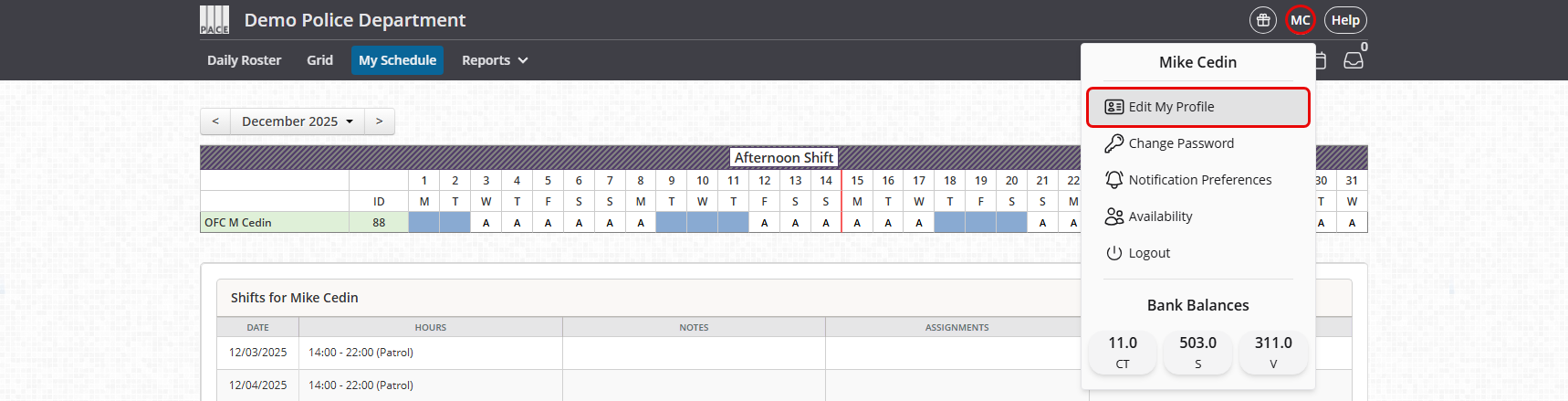Image resolution: width=1568 pixels, height=401 pixels.
Task: Go to next month arrow
Action: point(380,121)
